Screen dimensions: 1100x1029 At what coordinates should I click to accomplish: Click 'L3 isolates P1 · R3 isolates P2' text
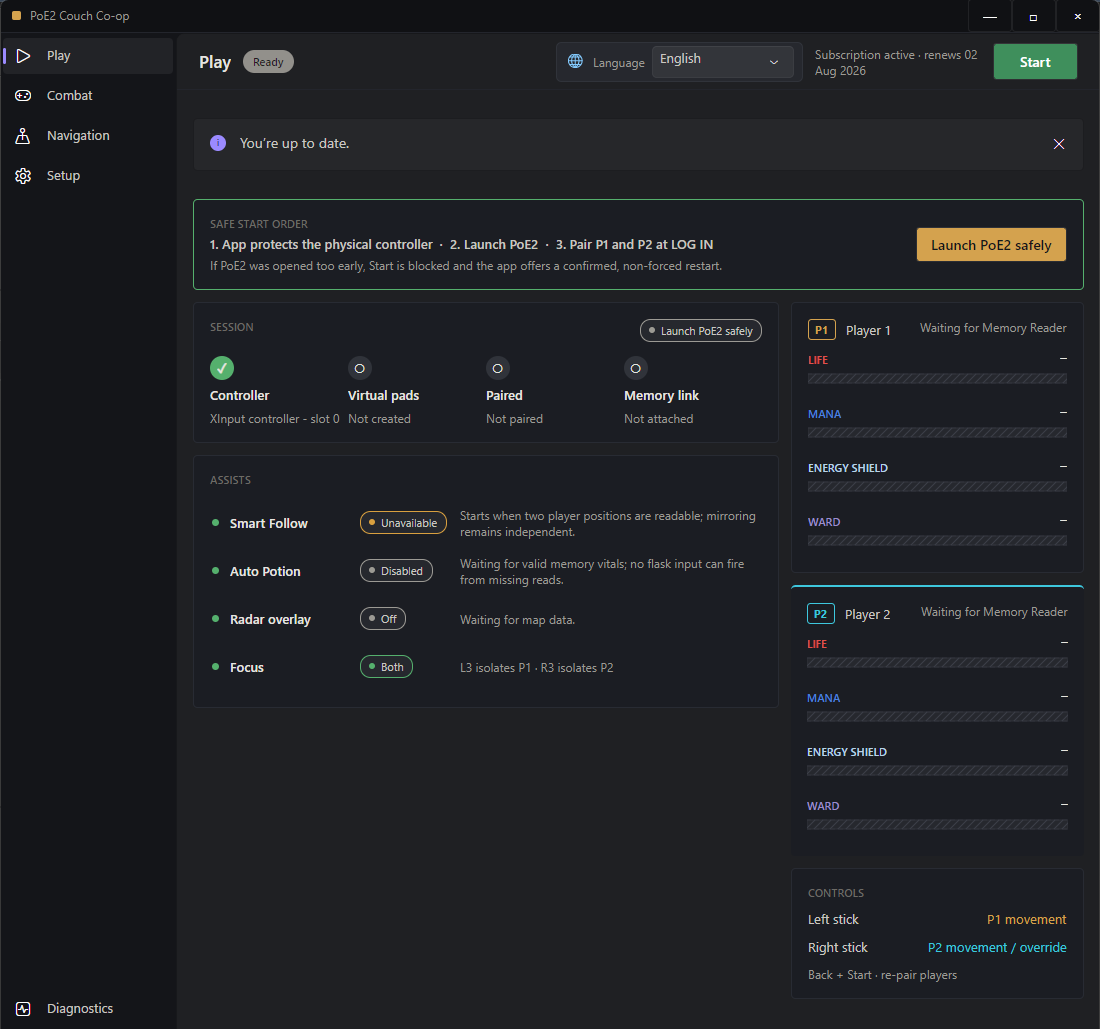pos(537,668)
